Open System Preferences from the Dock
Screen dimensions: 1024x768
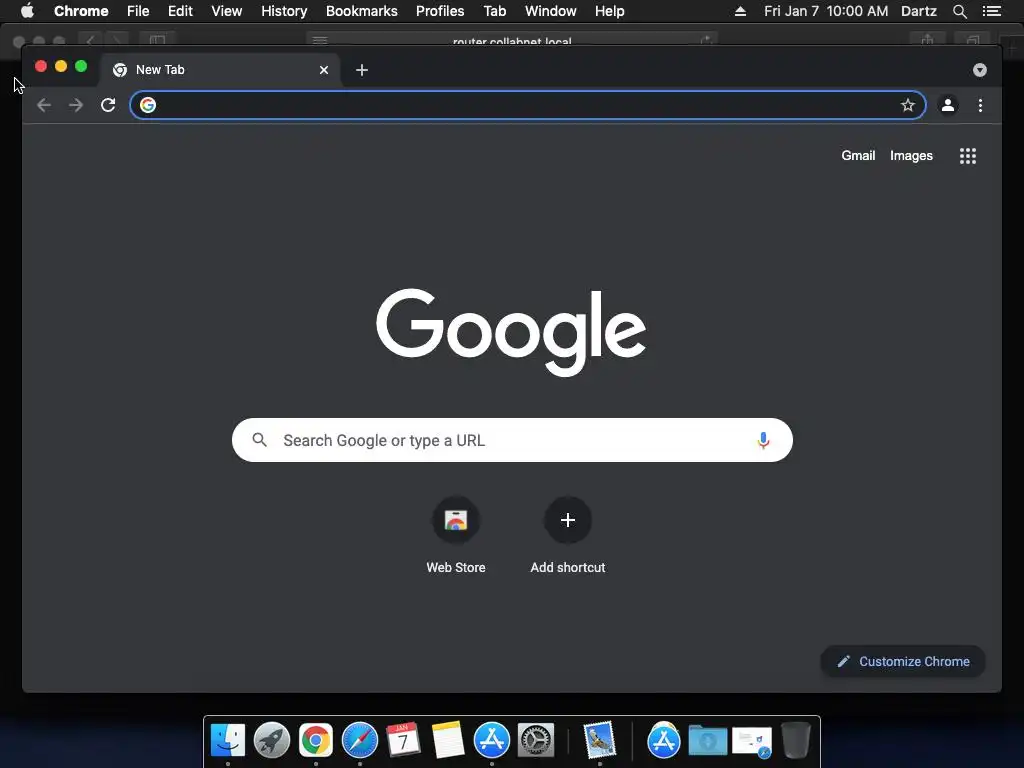pos(536,740)
